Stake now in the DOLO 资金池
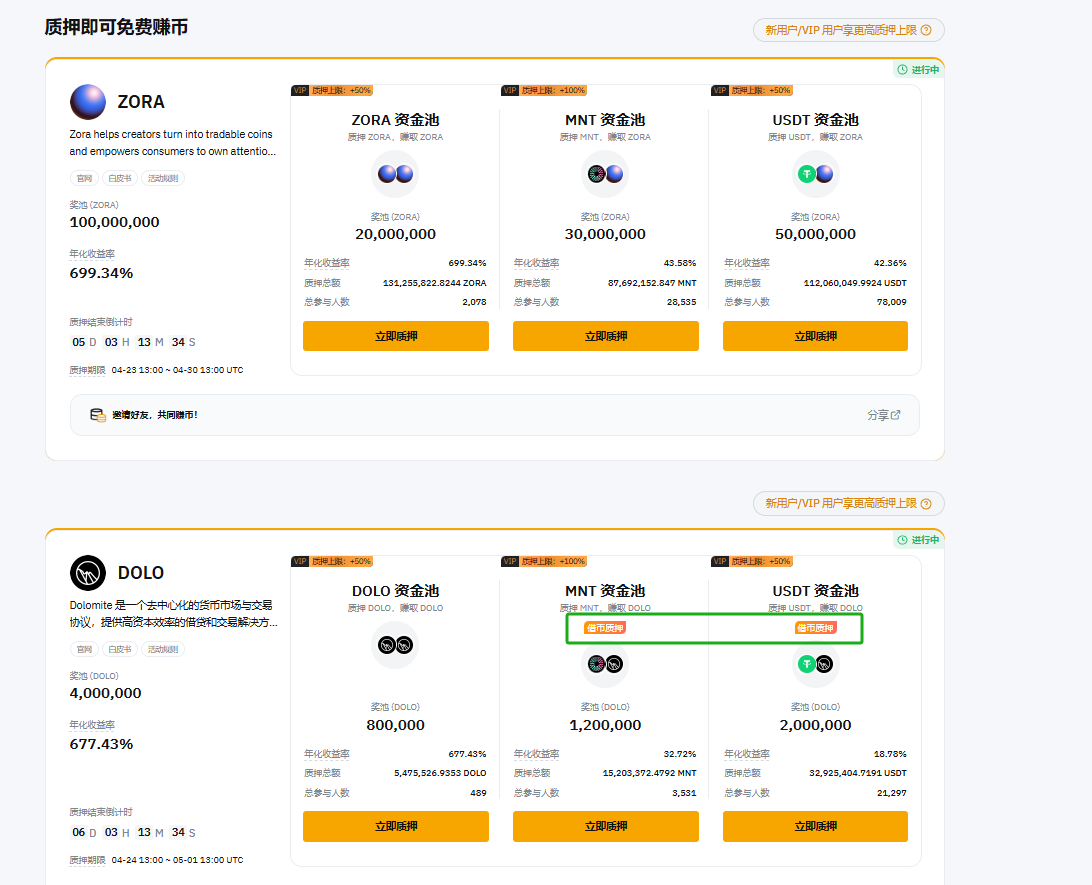 pos(396,826)
